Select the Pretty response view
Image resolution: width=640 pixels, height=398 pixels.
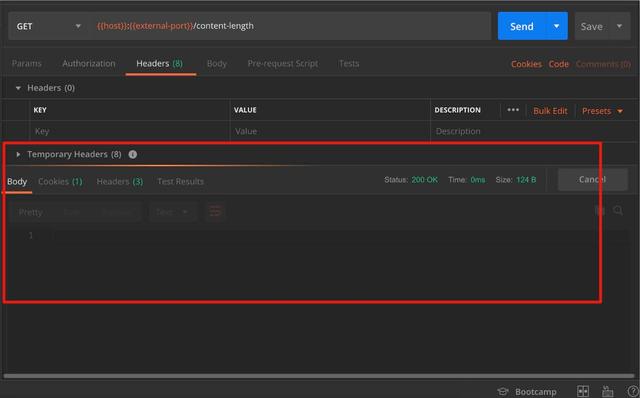point(31,212)
